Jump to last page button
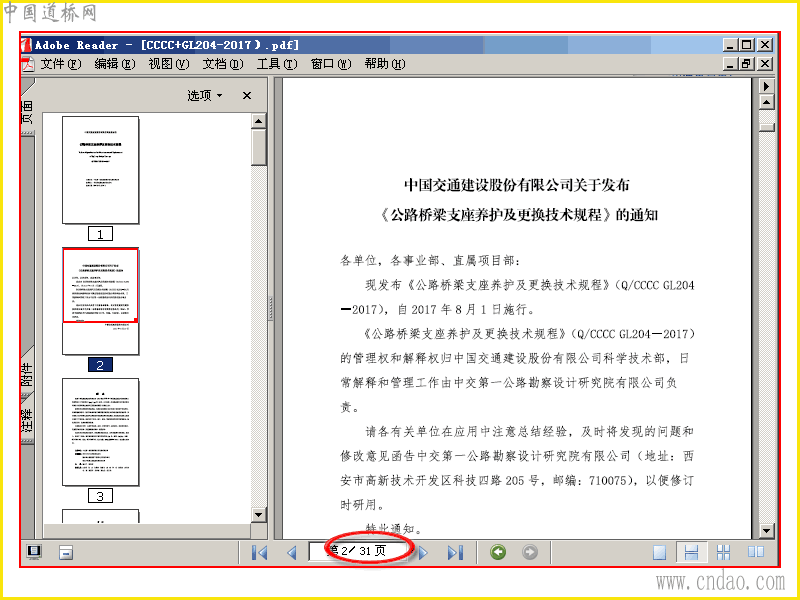This screenshot has height=600, width=800. coord(455,553)
